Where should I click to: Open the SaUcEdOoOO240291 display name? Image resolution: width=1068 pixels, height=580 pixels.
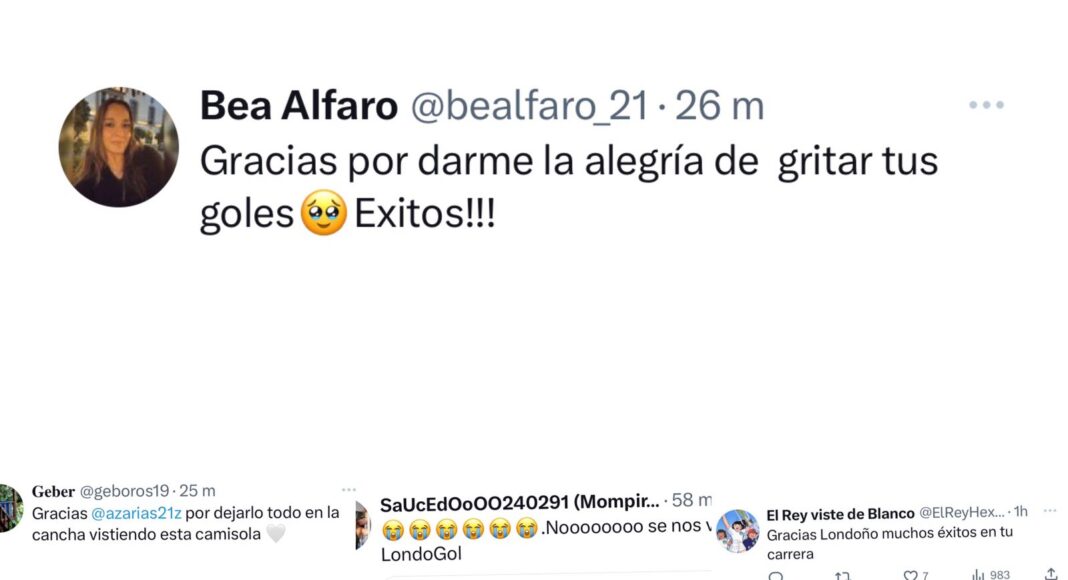tap(474, 504)
